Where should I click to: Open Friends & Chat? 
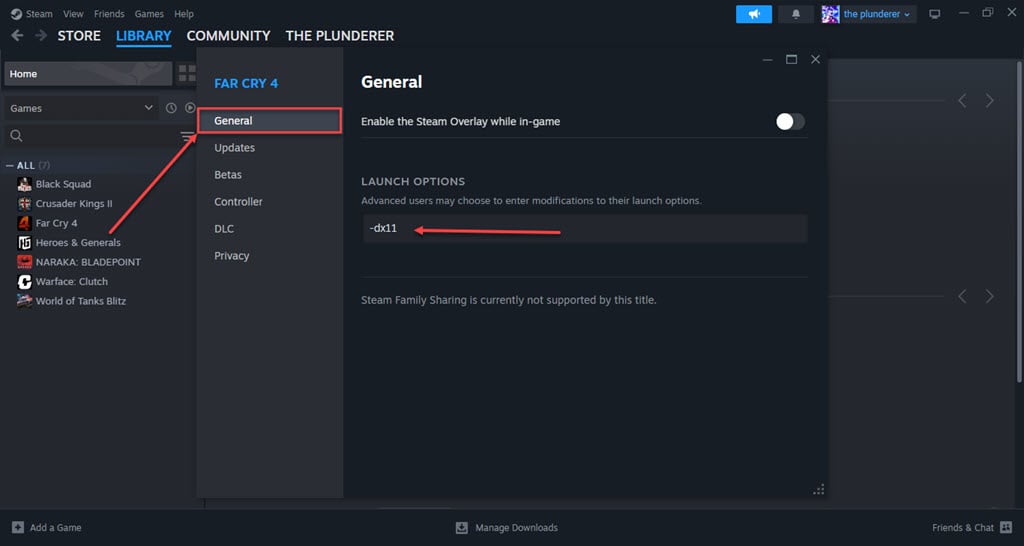[x=972, y=527]
